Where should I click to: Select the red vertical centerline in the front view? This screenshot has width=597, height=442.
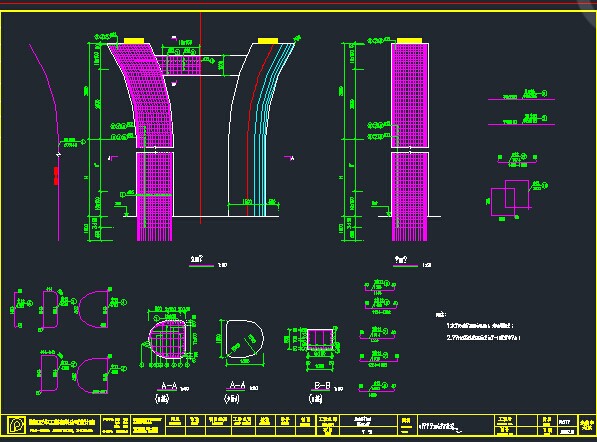201,118
